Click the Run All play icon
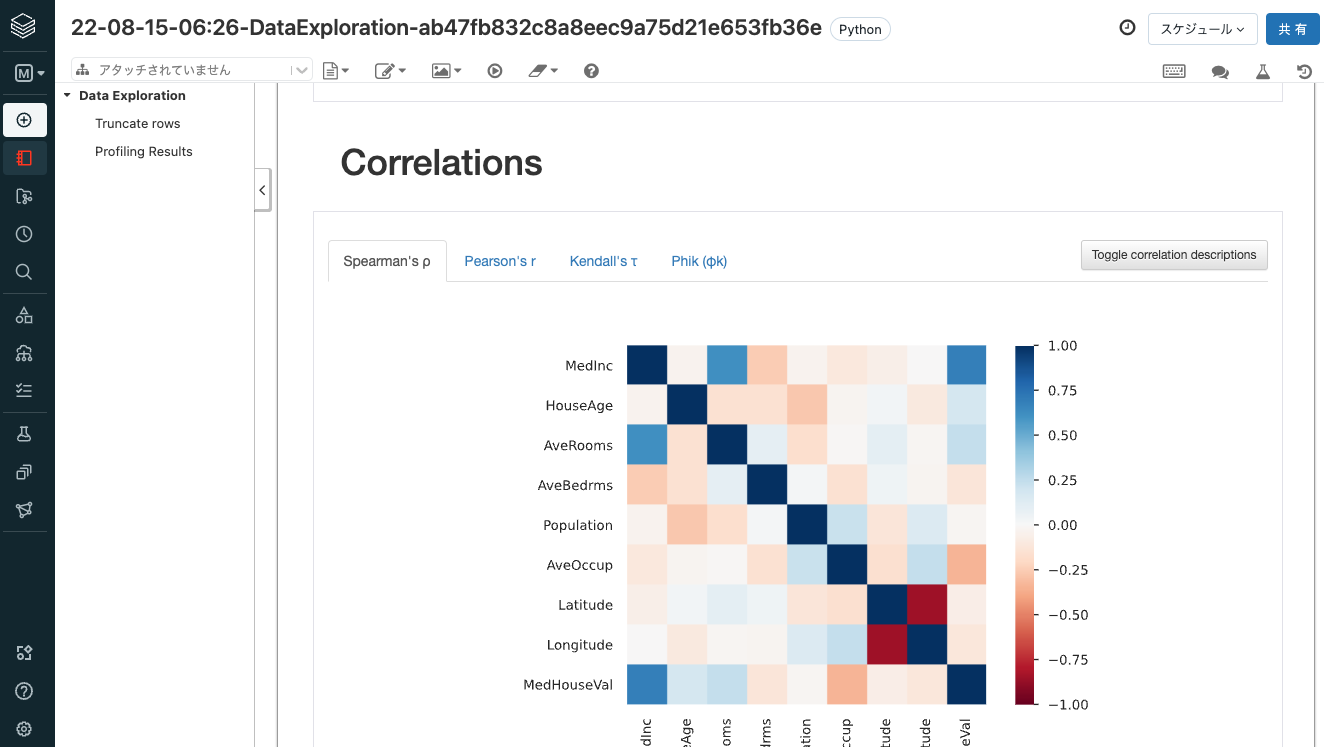 [x=495, y=71]
